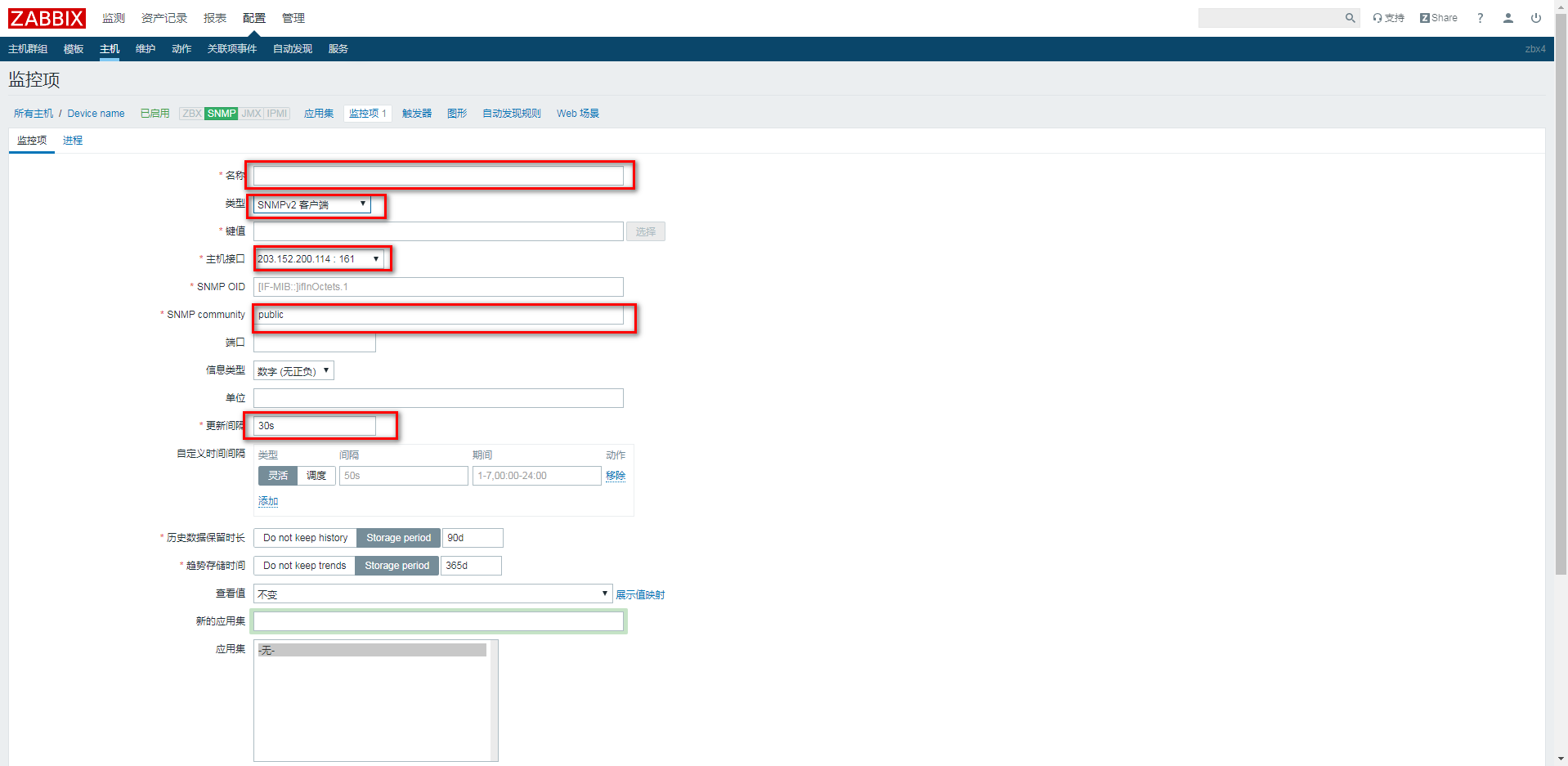Open the 监测 top menu
The height and width of the screenshot is (766, 1568).
point(114,18)
